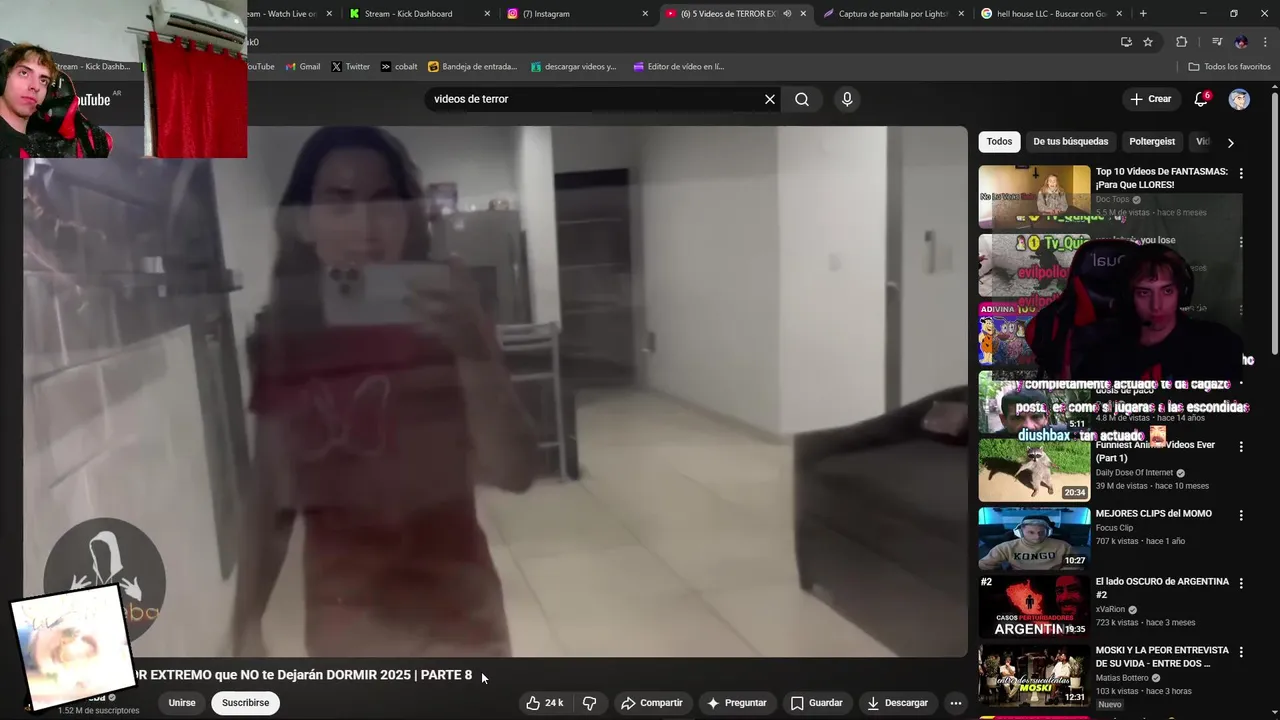Viewport: 1280px width, 720px height.
Task: Open 'Top 10 Videos de FANTASMAS' video title
Action: [x=1161, y=178]
